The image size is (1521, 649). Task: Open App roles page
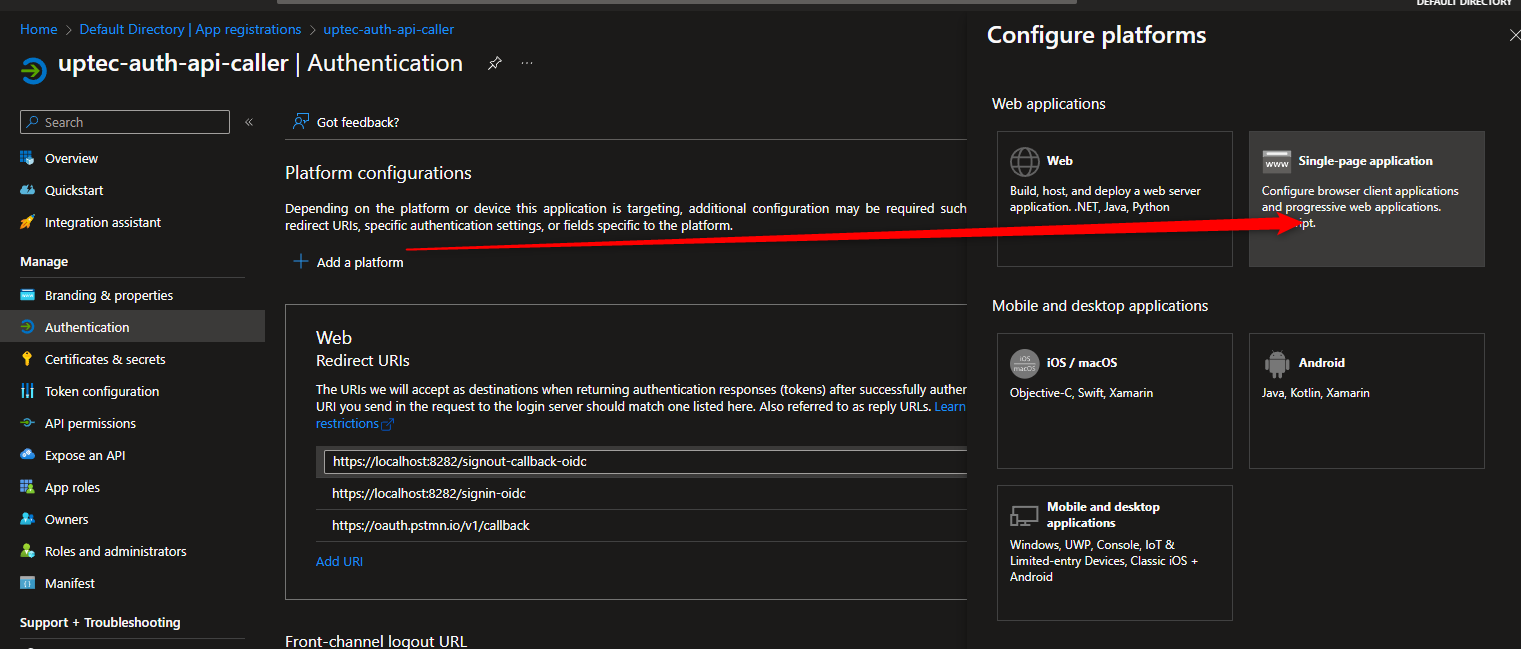pos(72,487)
